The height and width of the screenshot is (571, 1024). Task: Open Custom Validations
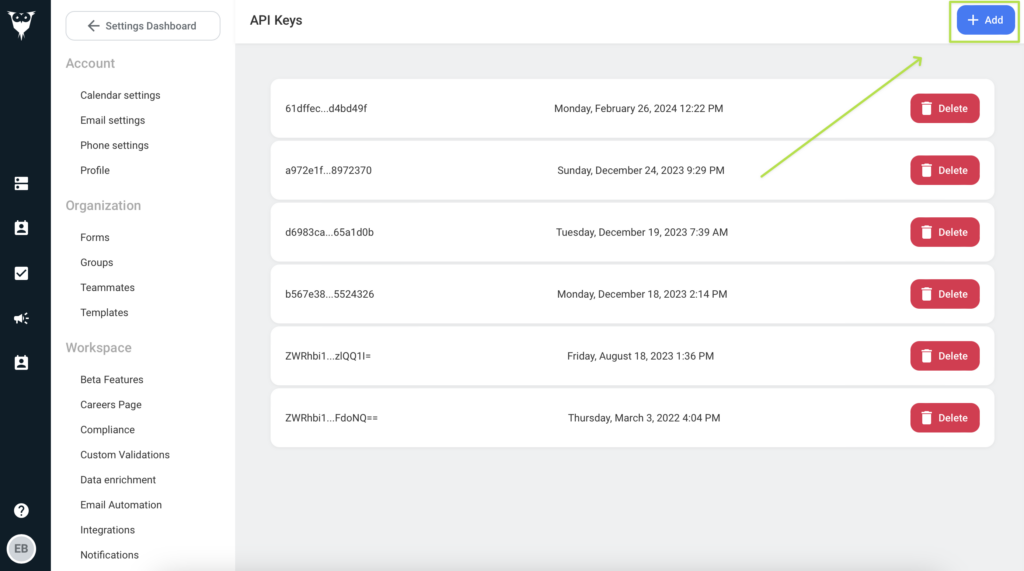125,455
